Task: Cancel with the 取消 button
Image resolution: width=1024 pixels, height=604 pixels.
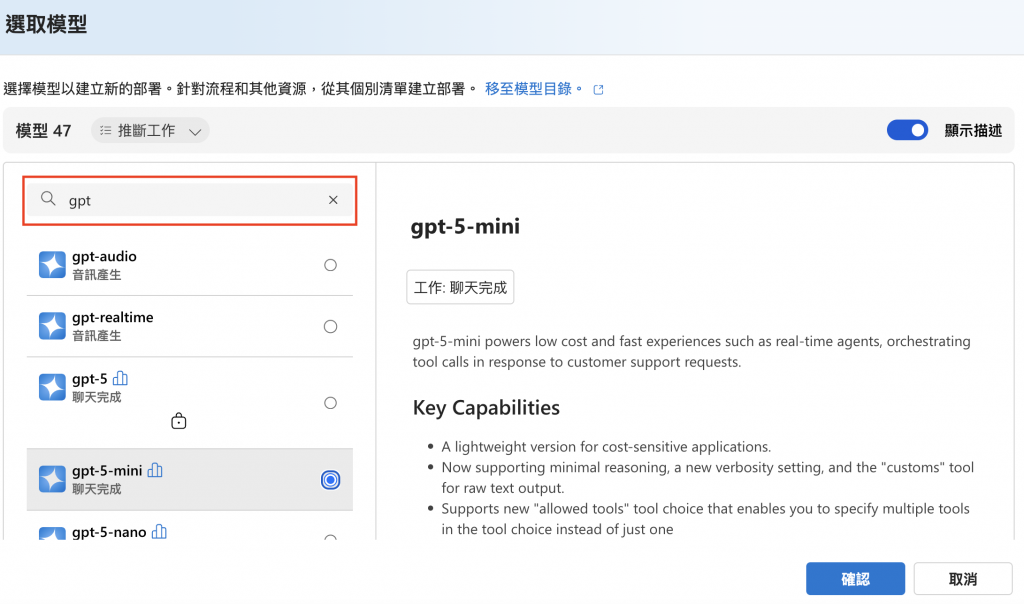Action: click(963, 579)
